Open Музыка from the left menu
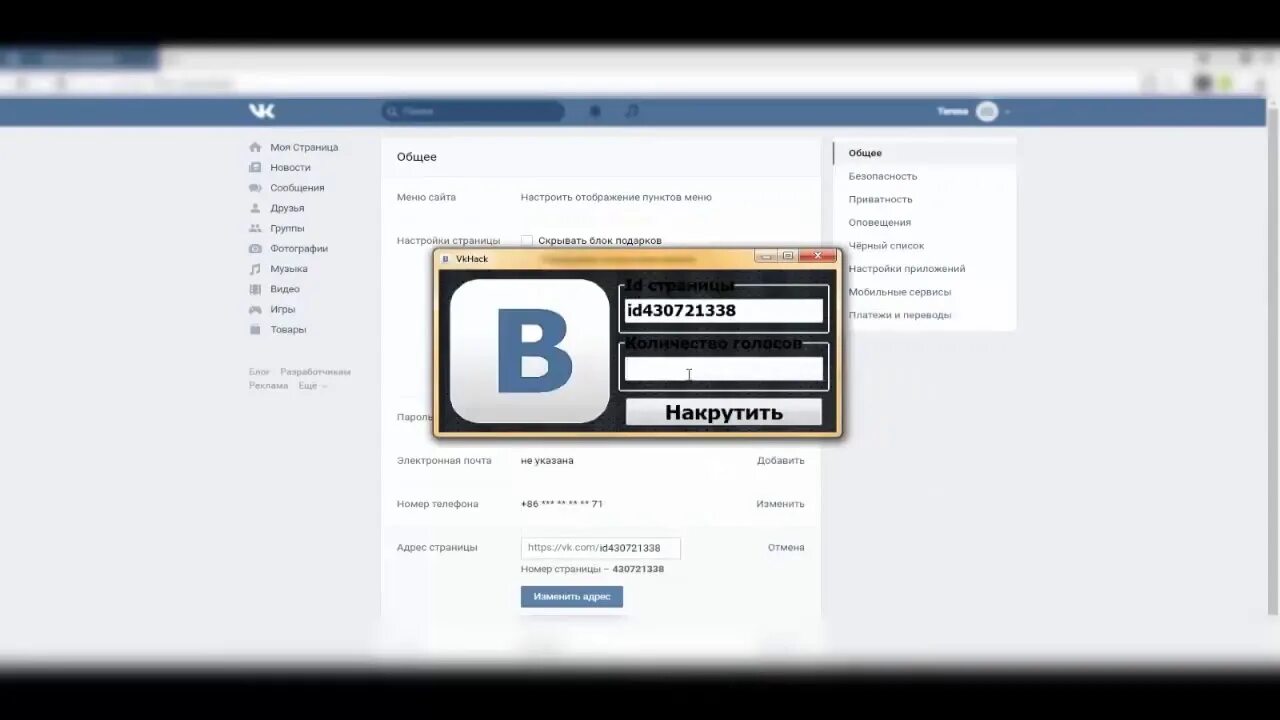 (x=289, y=269)
